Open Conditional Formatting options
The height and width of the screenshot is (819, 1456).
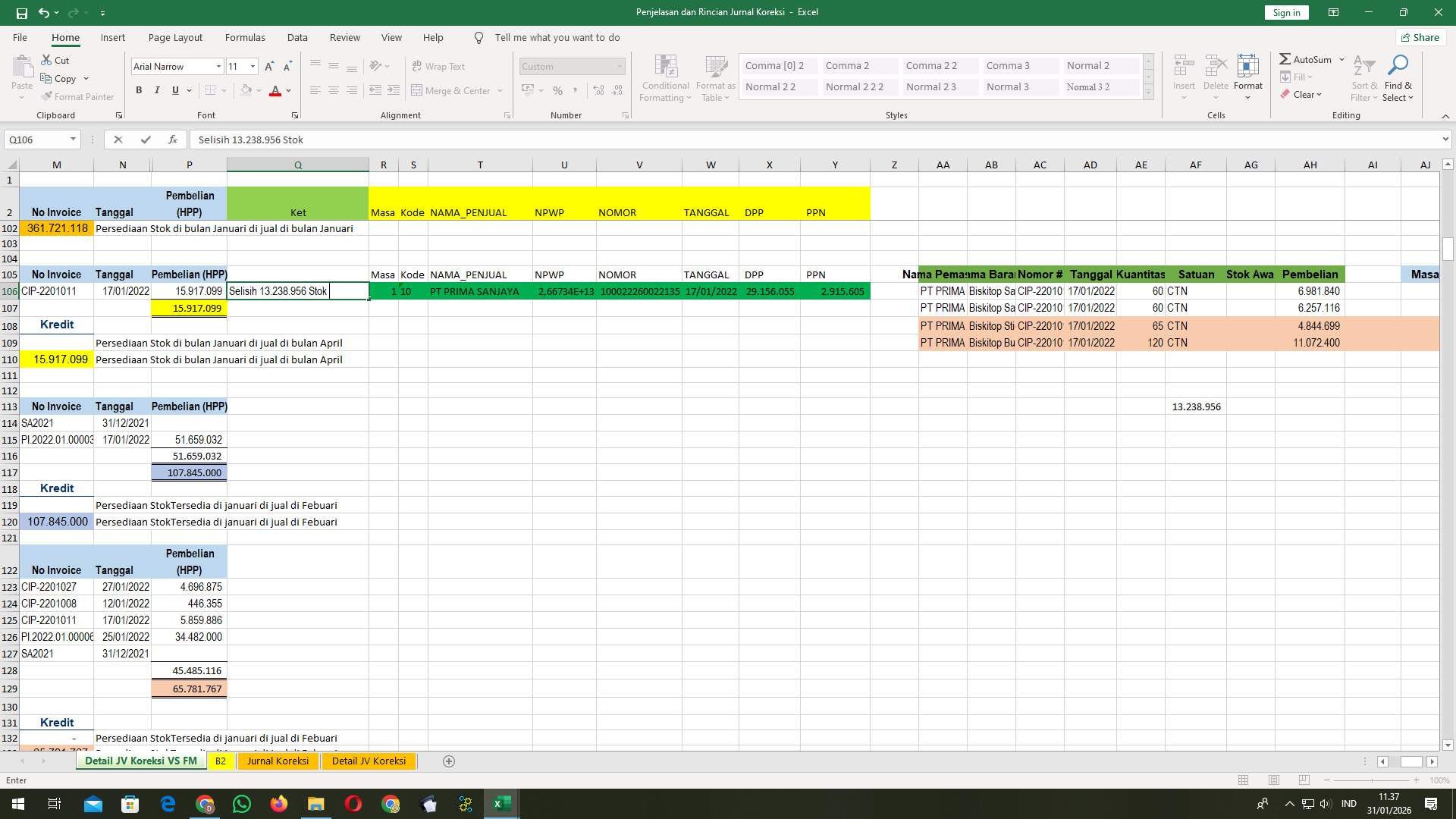coord(665,77)
